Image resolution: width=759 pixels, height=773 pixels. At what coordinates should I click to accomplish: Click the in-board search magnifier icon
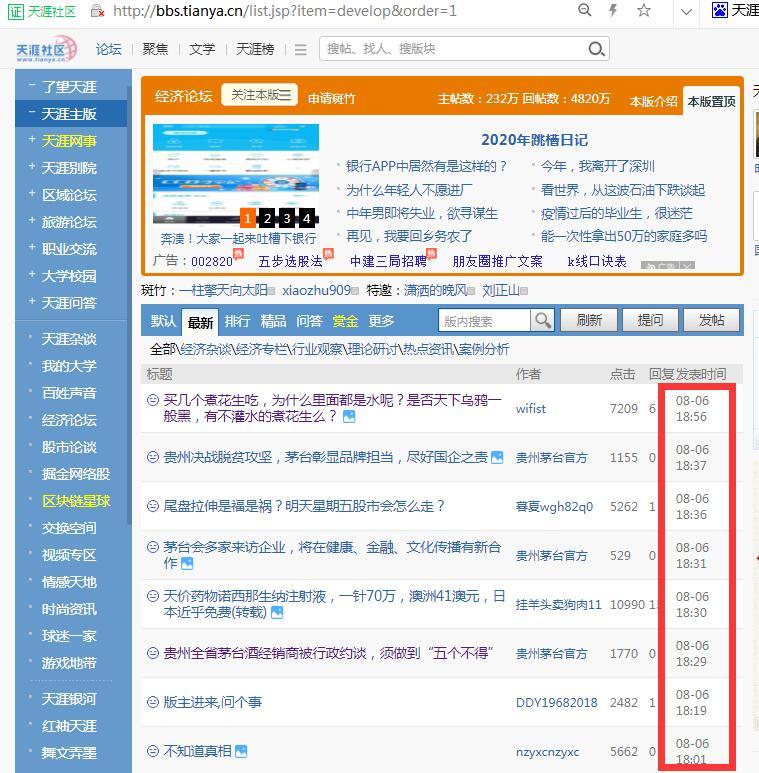coord(543,320)
